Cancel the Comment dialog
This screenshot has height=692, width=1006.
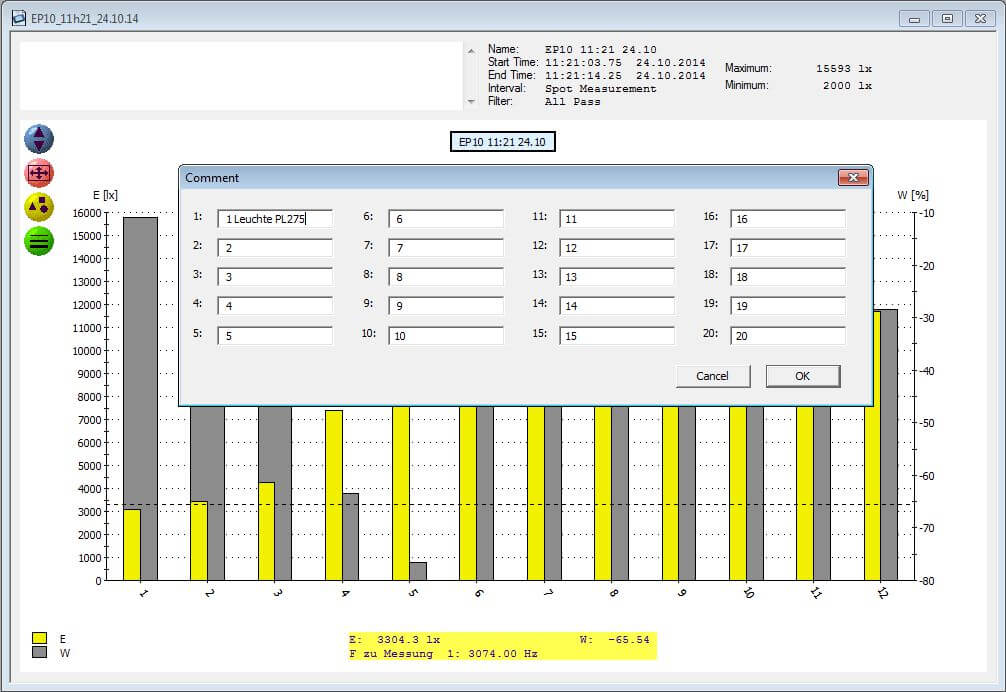click(x=712, y=376)
